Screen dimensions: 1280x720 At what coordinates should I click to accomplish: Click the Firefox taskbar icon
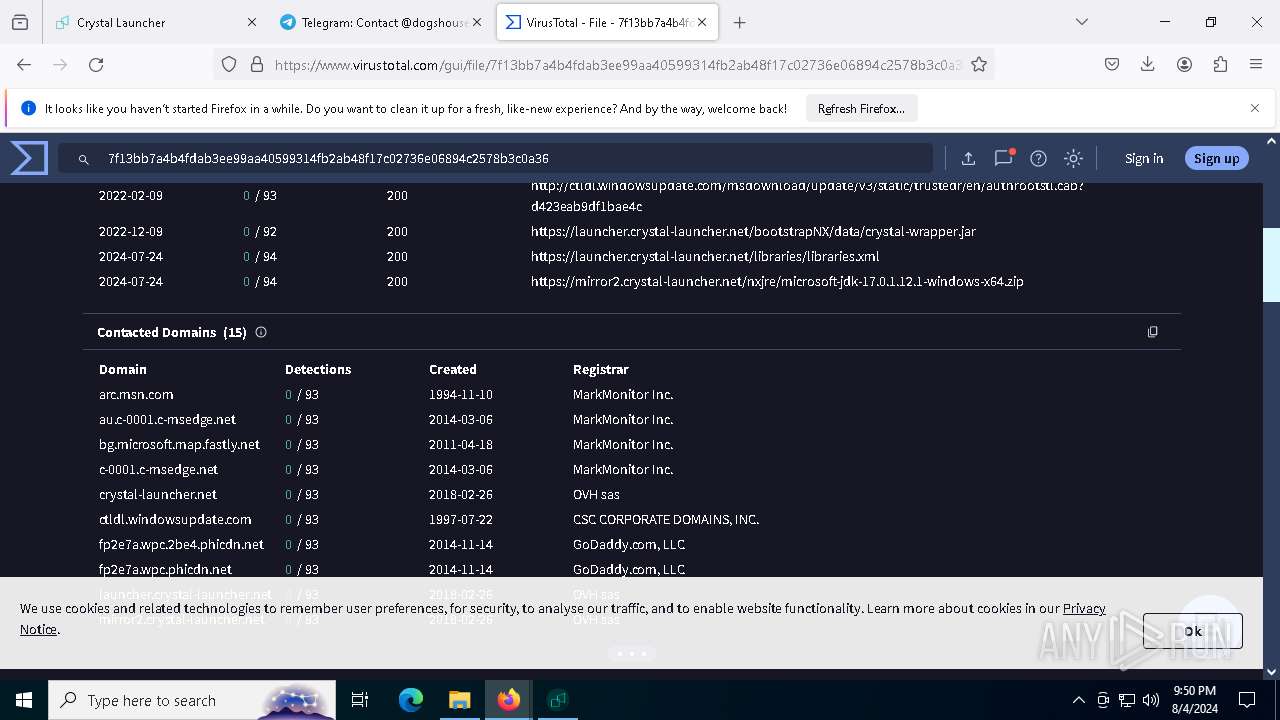(509, 700)
